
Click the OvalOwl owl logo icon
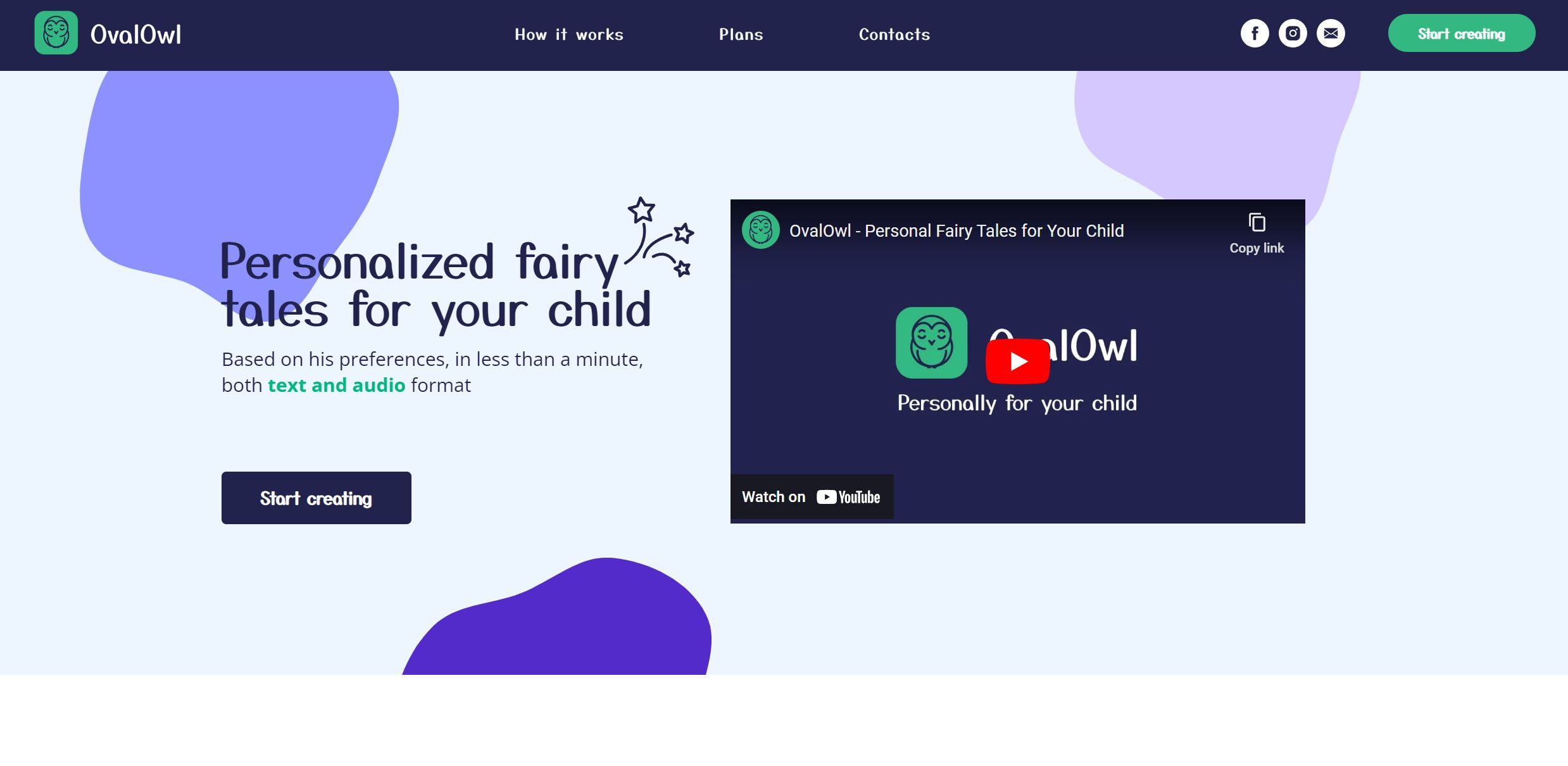tap(55, 33)
